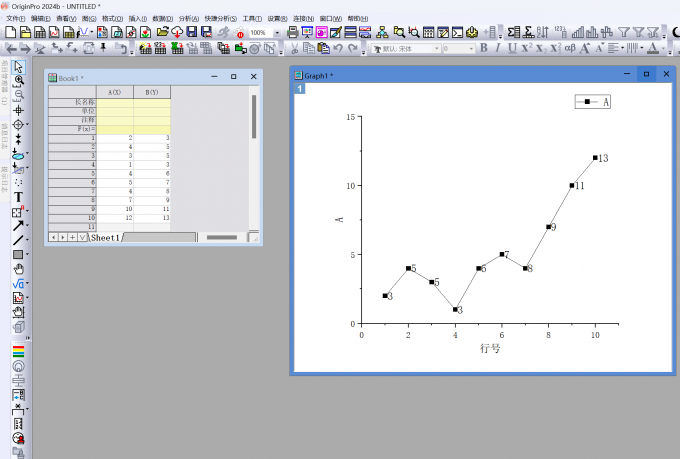Select the Line drawing tool
Screen dimensions: 680x459
(18, 240)
